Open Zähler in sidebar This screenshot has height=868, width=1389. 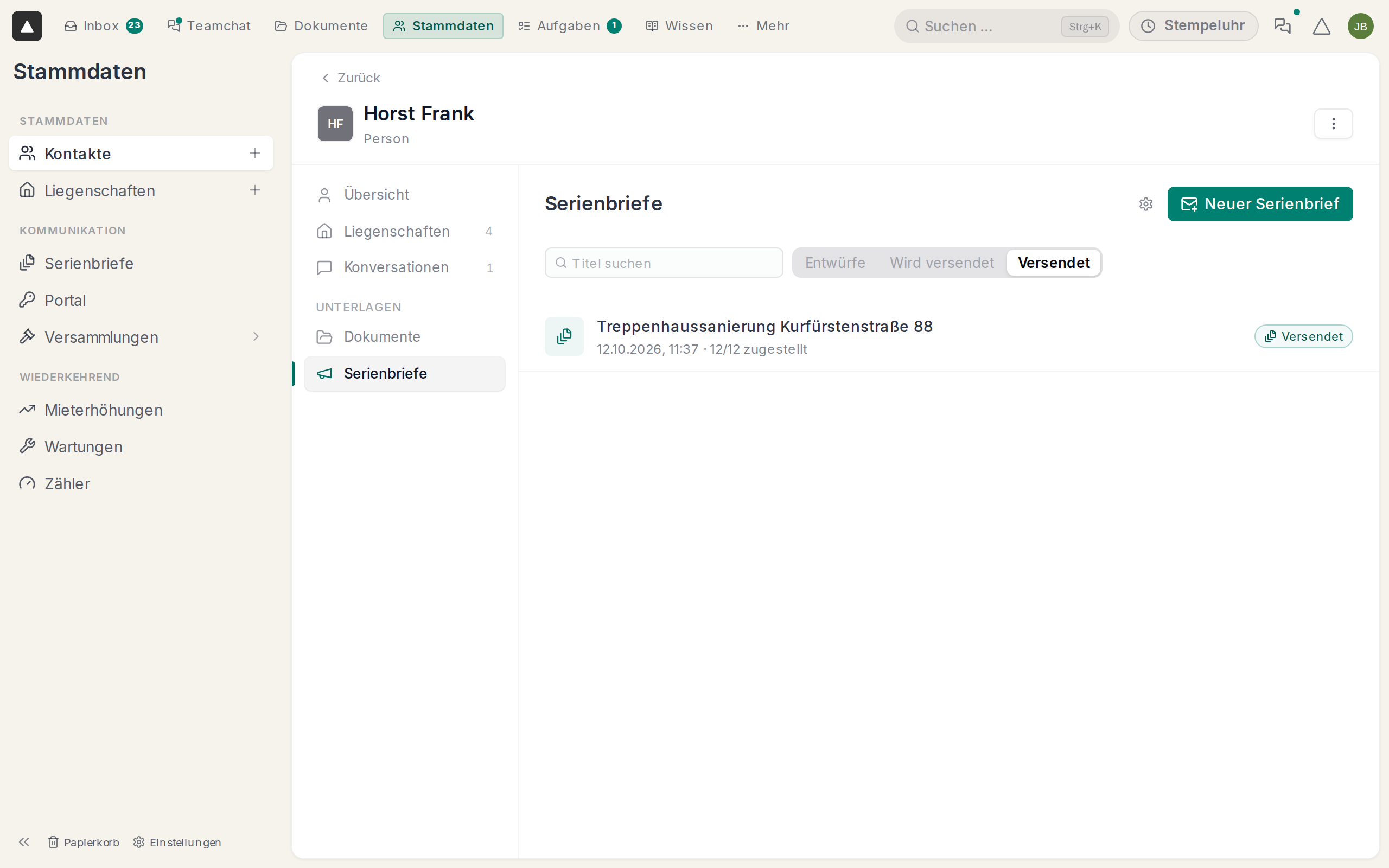pos(141,483)
